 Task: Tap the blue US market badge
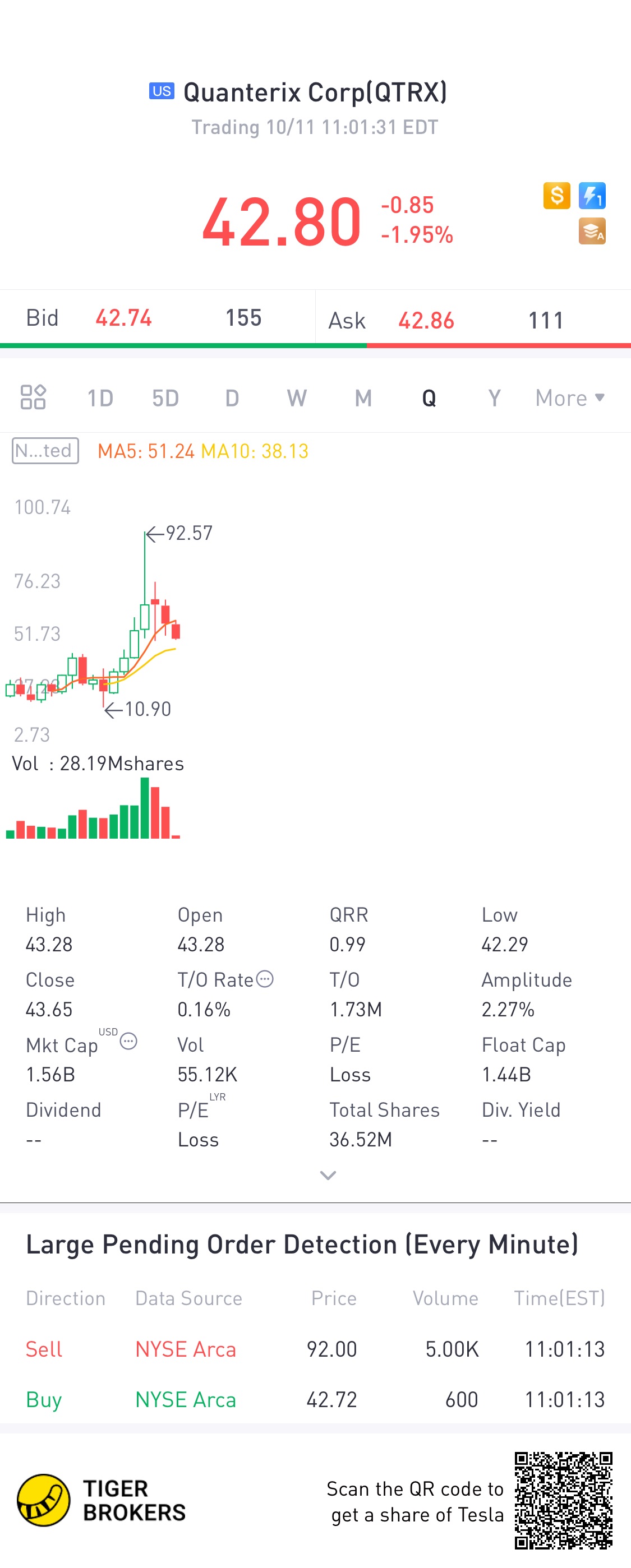coord(162,91)
